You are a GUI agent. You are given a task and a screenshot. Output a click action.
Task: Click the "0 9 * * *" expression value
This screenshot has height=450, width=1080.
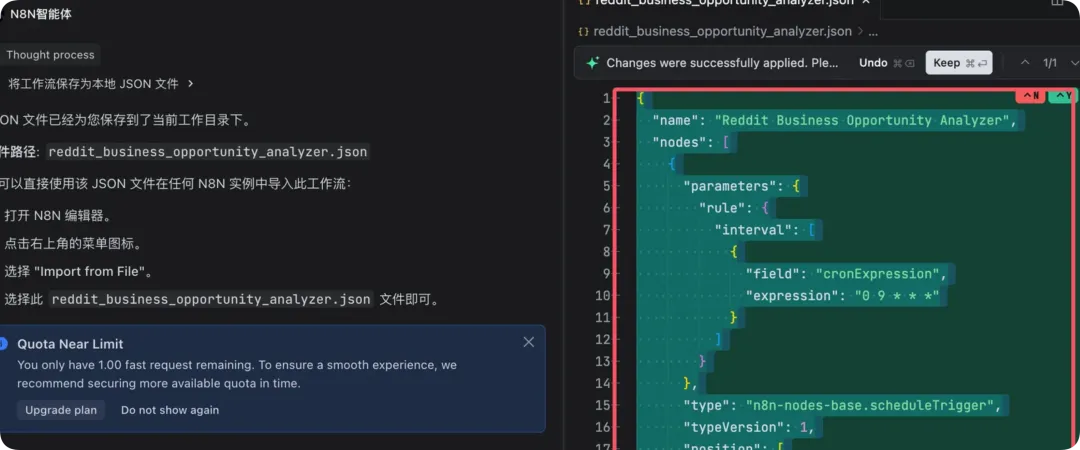tap(897, 296)
